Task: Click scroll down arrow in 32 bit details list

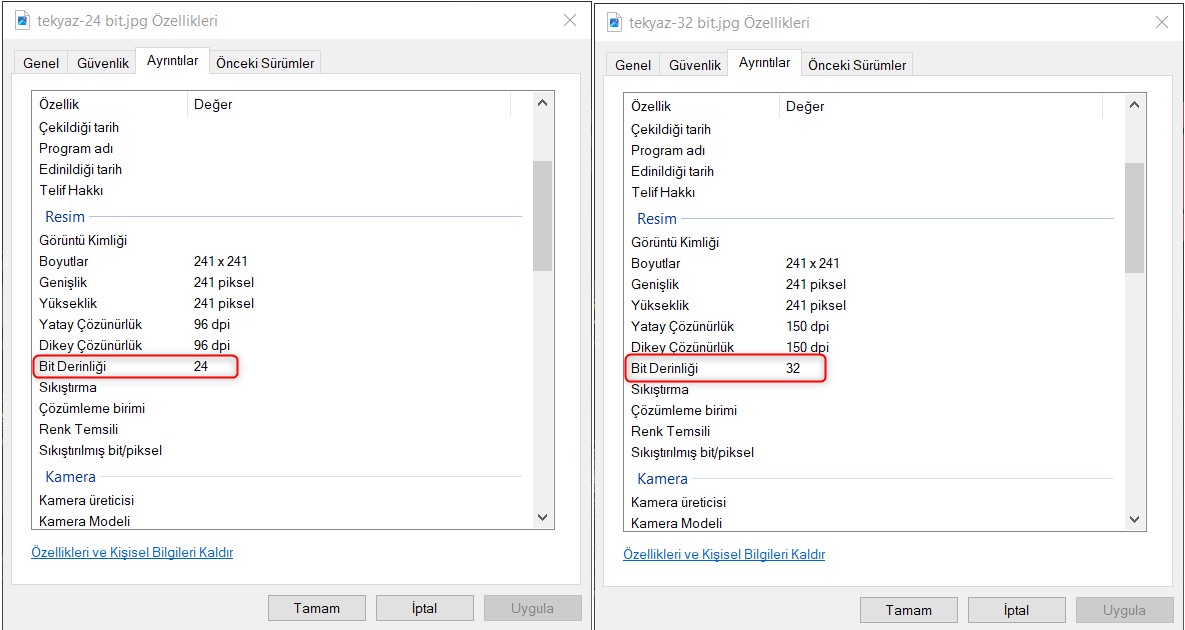Action: [1135, 519]
